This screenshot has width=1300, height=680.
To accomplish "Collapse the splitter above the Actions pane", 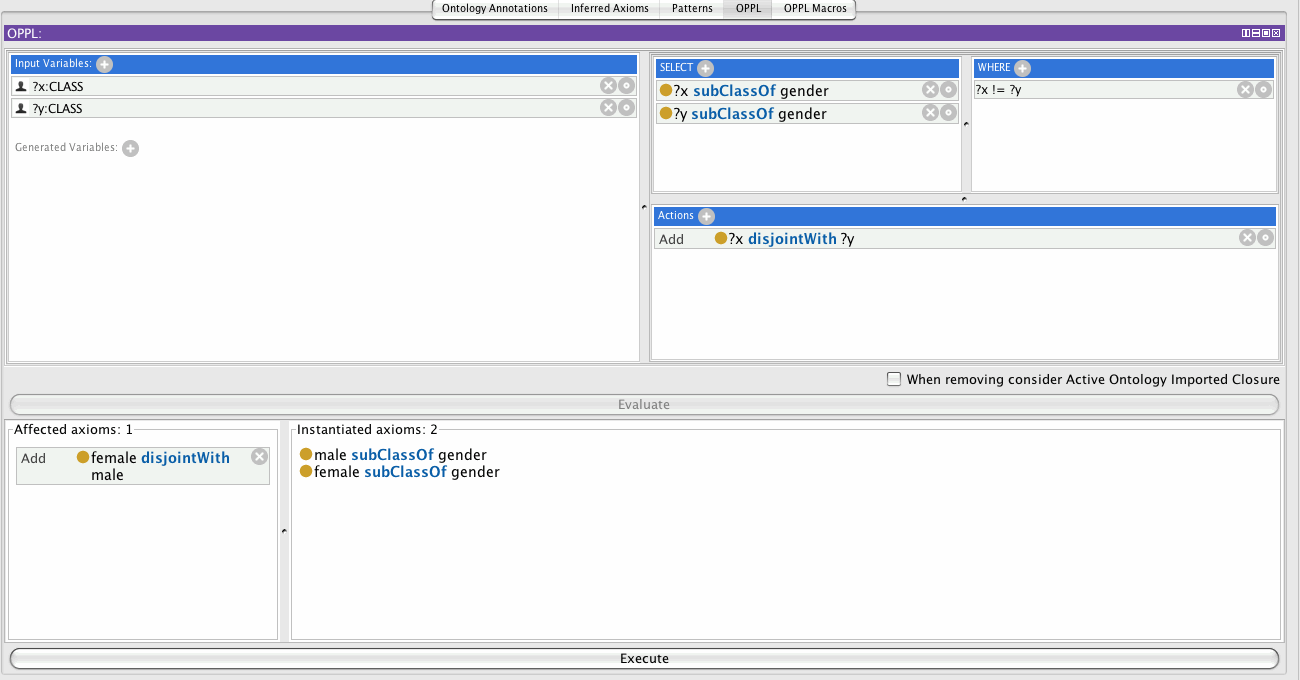I will pos(964,199).
